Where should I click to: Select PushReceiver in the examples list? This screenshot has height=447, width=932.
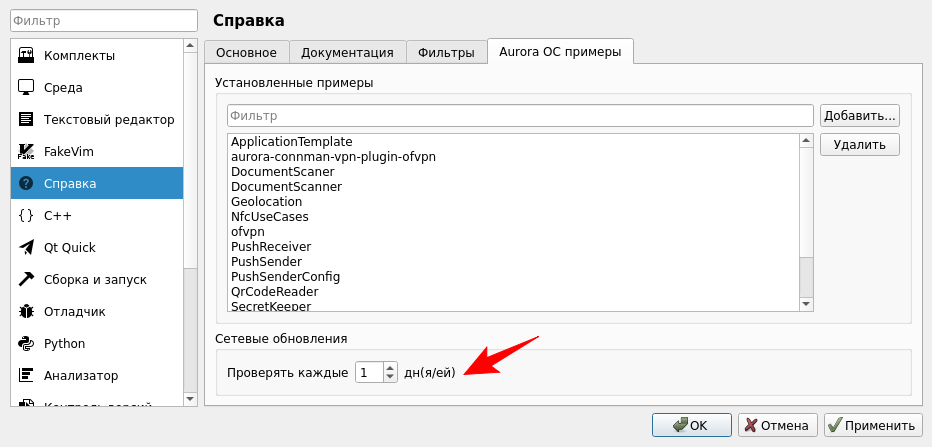(x=271, y=246)
